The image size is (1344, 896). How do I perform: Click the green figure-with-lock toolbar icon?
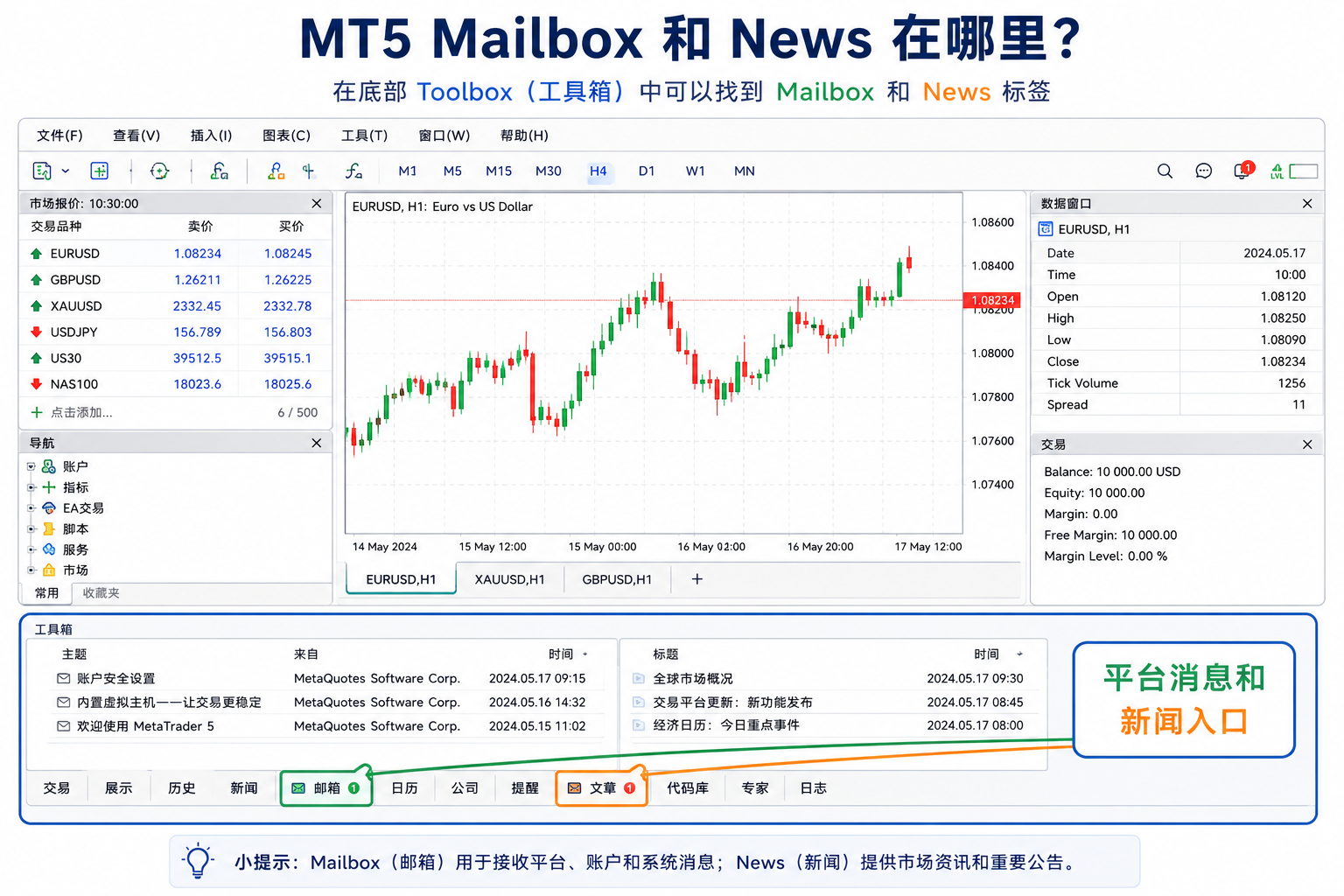(x=220, y=171)
